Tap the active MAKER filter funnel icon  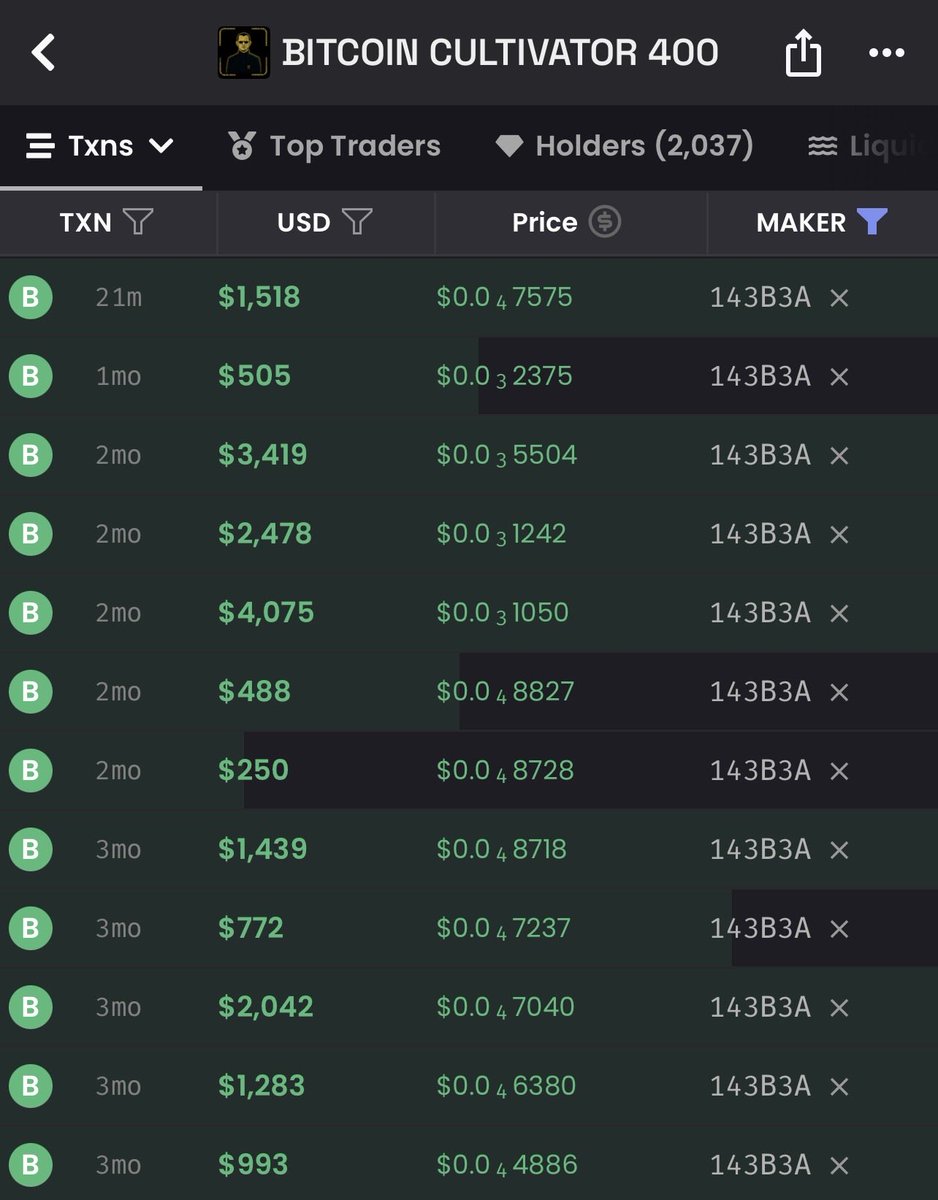[x=872, y=222]
